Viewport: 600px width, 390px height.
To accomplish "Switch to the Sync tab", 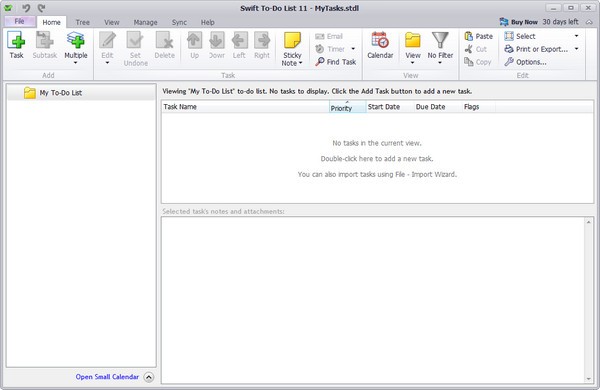I will click(x=179, y=22).
